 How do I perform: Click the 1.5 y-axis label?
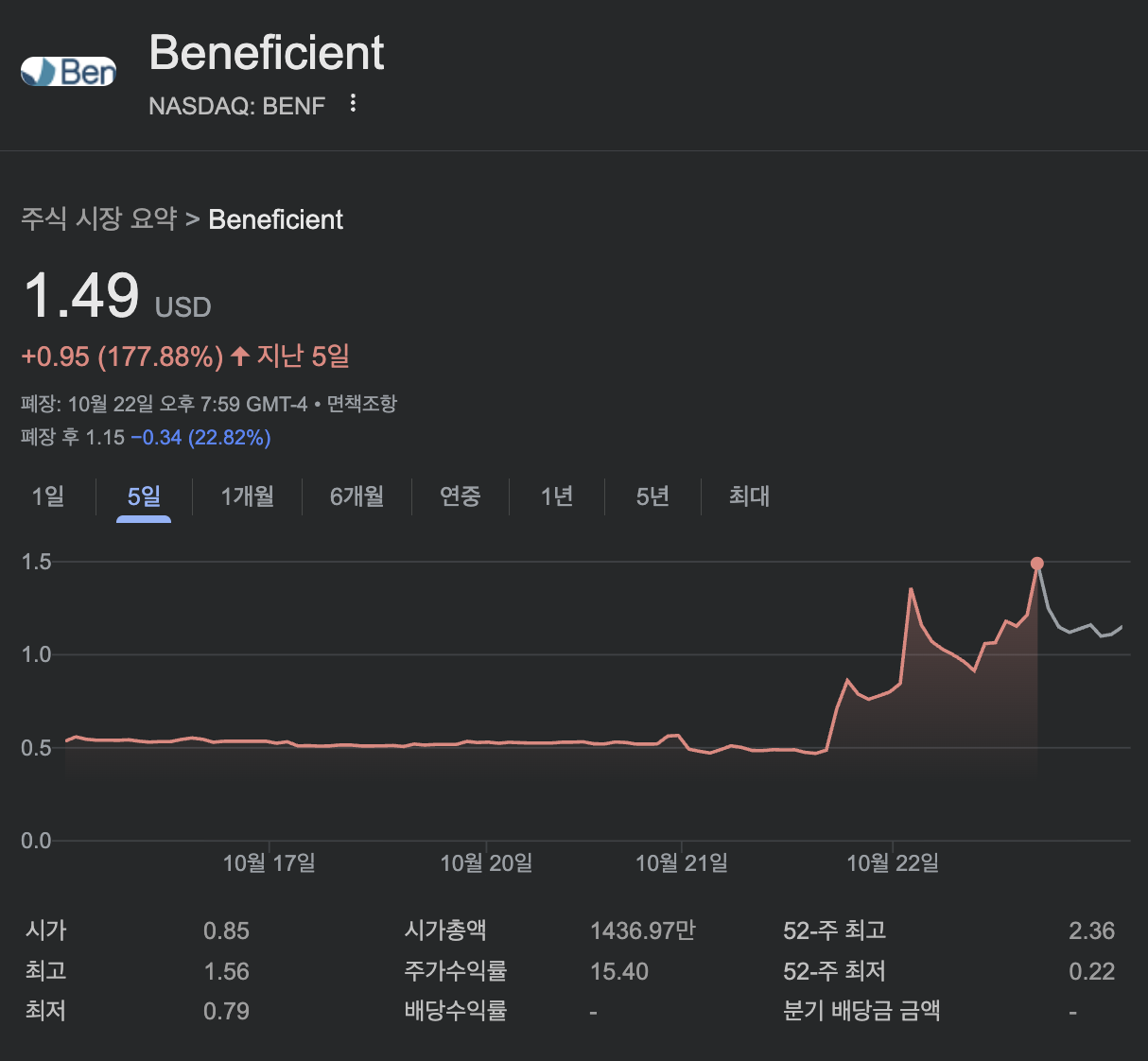pyautogui.click(x=36, y=562)
